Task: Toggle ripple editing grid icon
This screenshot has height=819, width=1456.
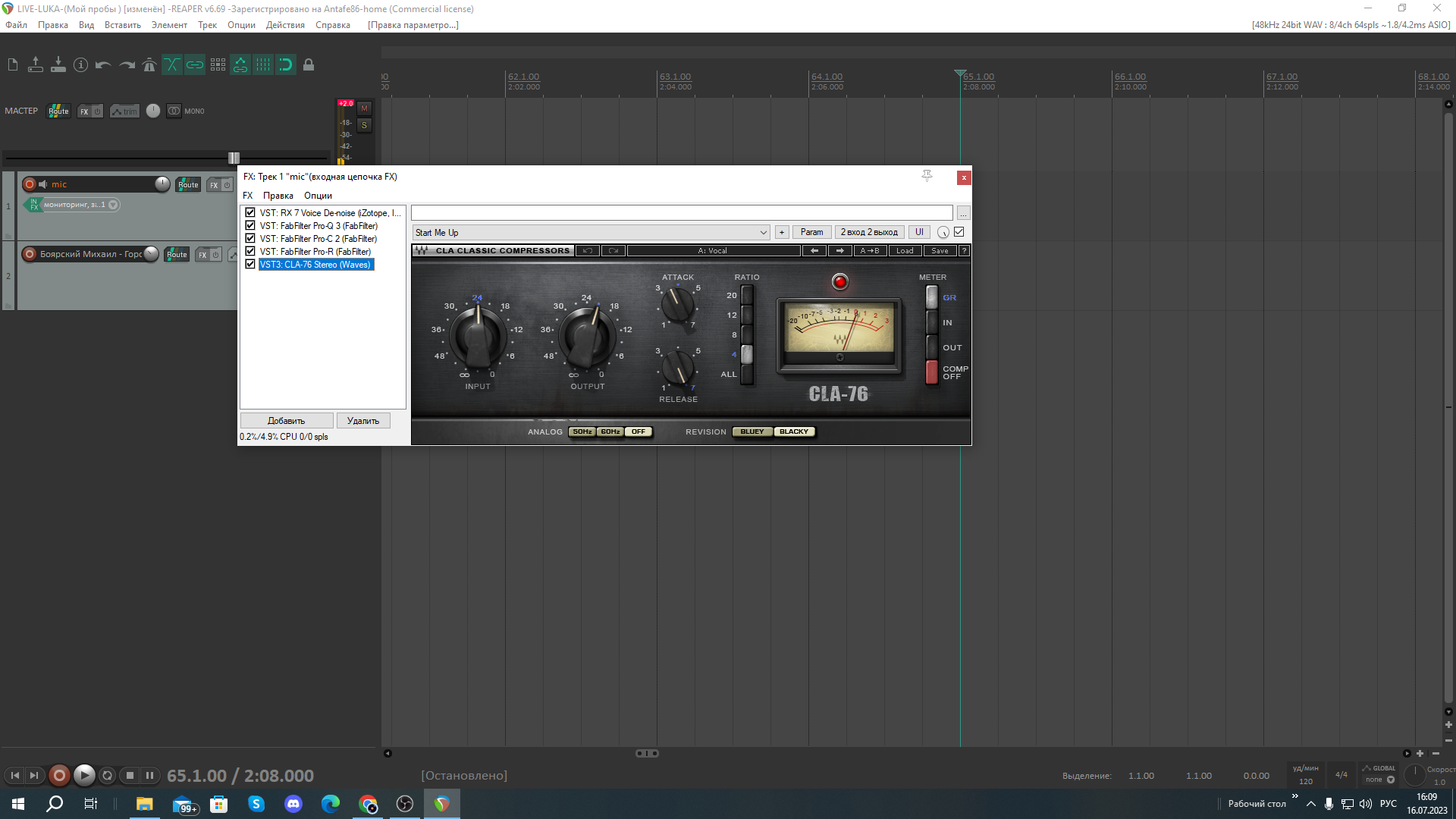Action: click(218, 65)
